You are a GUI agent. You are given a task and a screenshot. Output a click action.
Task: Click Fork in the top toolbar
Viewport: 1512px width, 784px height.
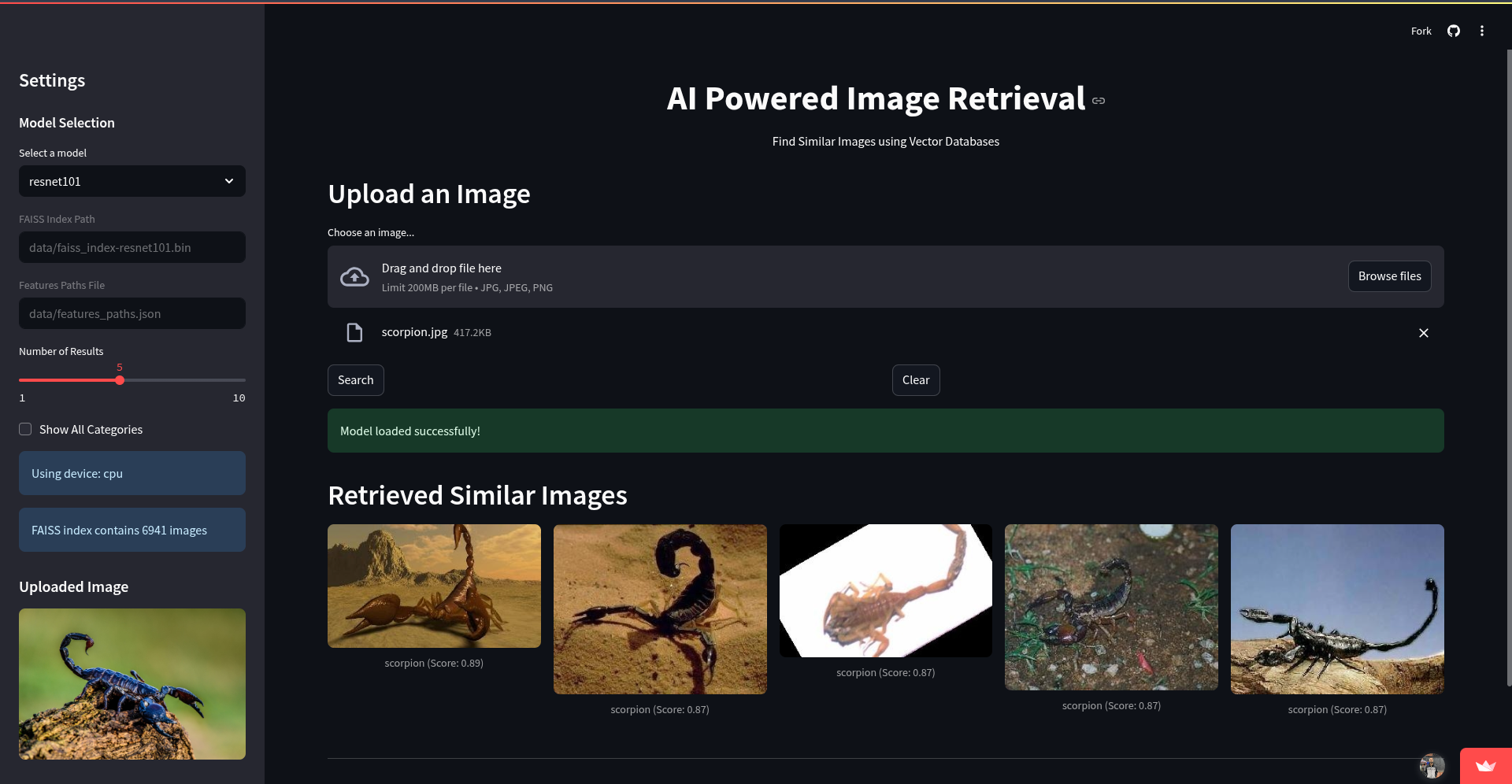click(x=1421, y=31)
